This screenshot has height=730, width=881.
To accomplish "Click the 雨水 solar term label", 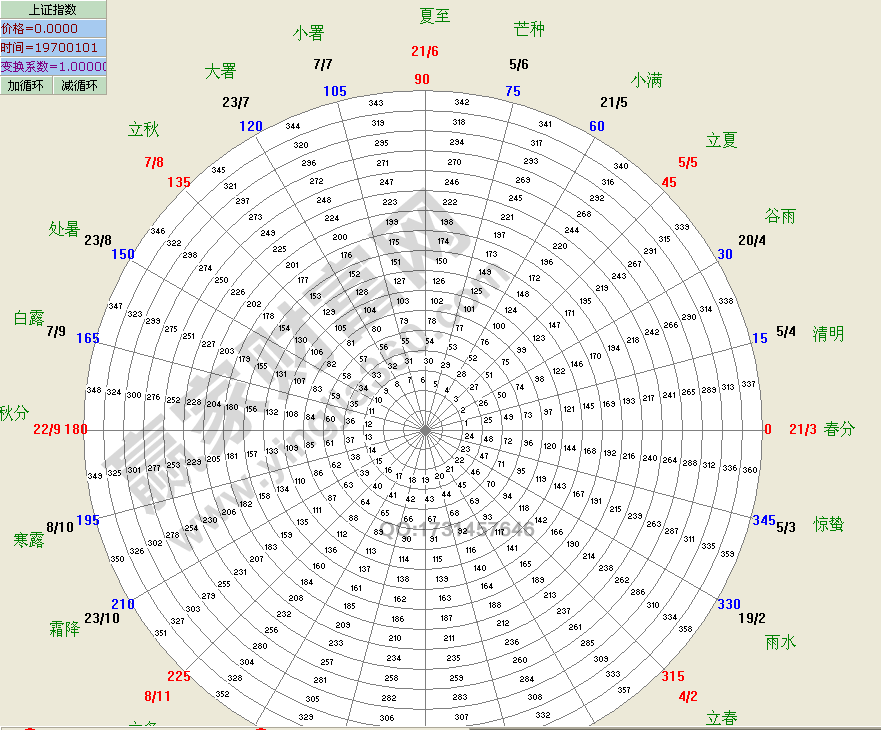I will (781, 642).
